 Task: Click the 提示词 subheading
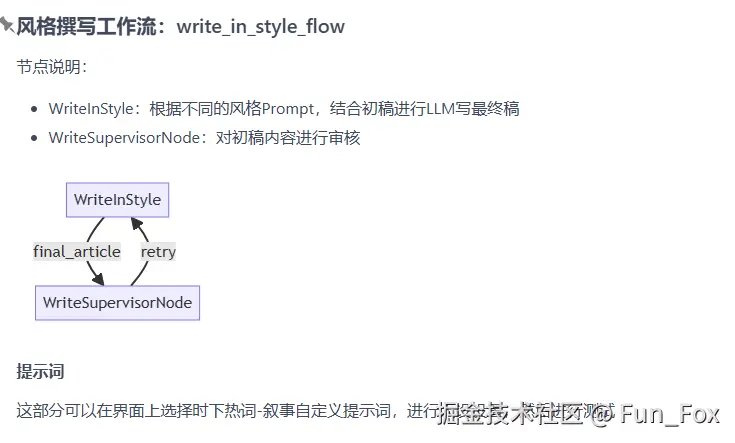tap(40, 371)
